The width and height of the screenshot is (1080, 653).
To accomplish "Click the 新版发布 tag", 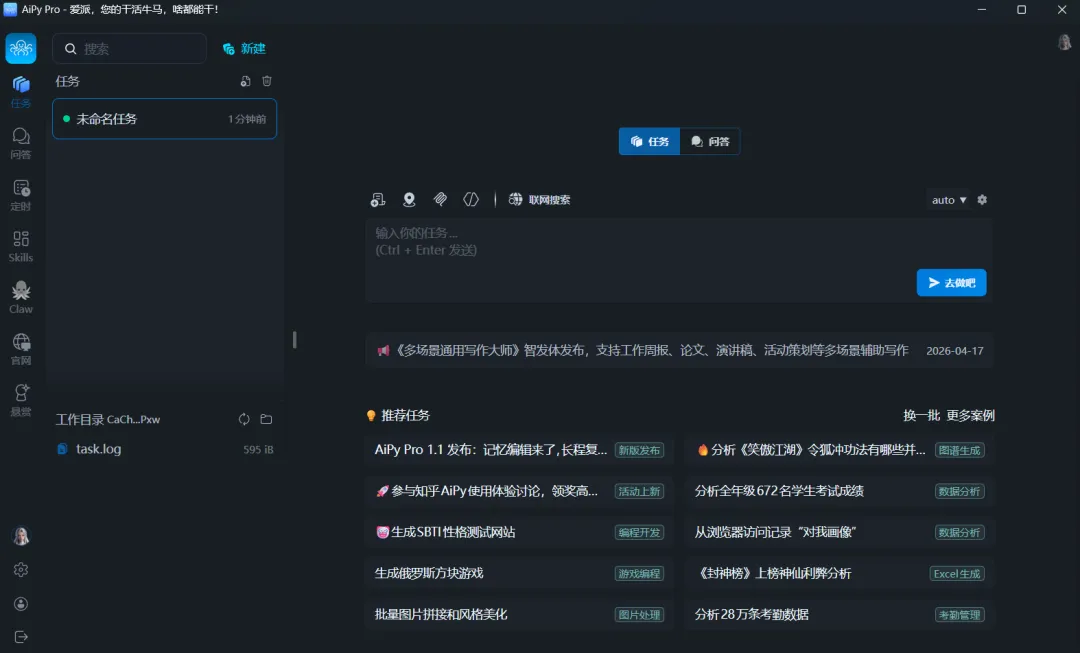I will [639, 450].
